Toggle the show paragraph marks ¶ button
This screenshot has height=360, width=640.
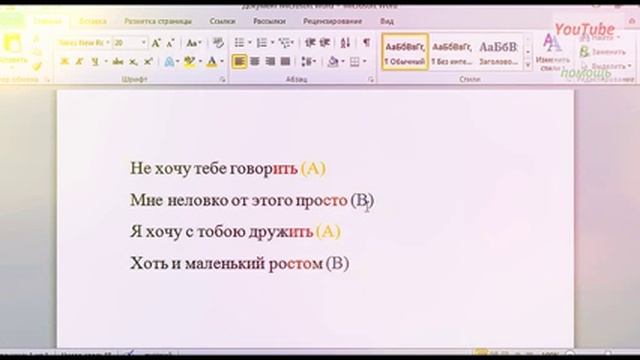click(367, 42)
